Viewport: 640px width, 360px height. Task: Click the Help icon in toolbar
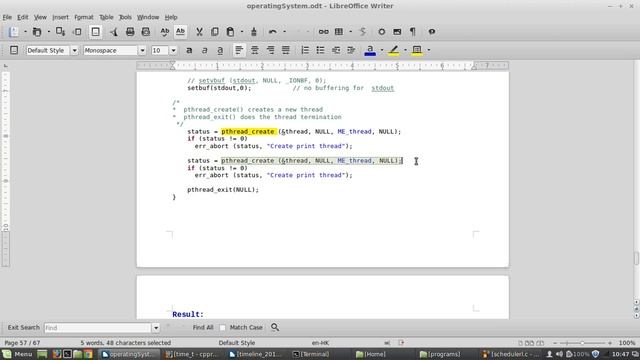click(x=431, y=32)
